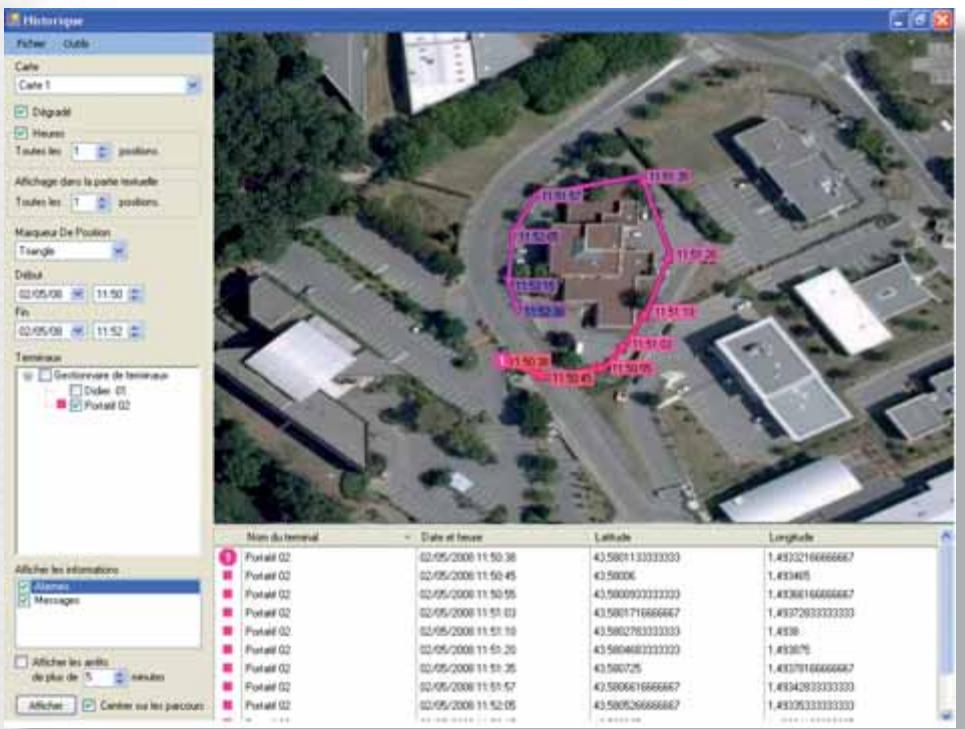Open the Fichier menu
The height and width of the screenshot is (729, 965).
coord(31,44)
